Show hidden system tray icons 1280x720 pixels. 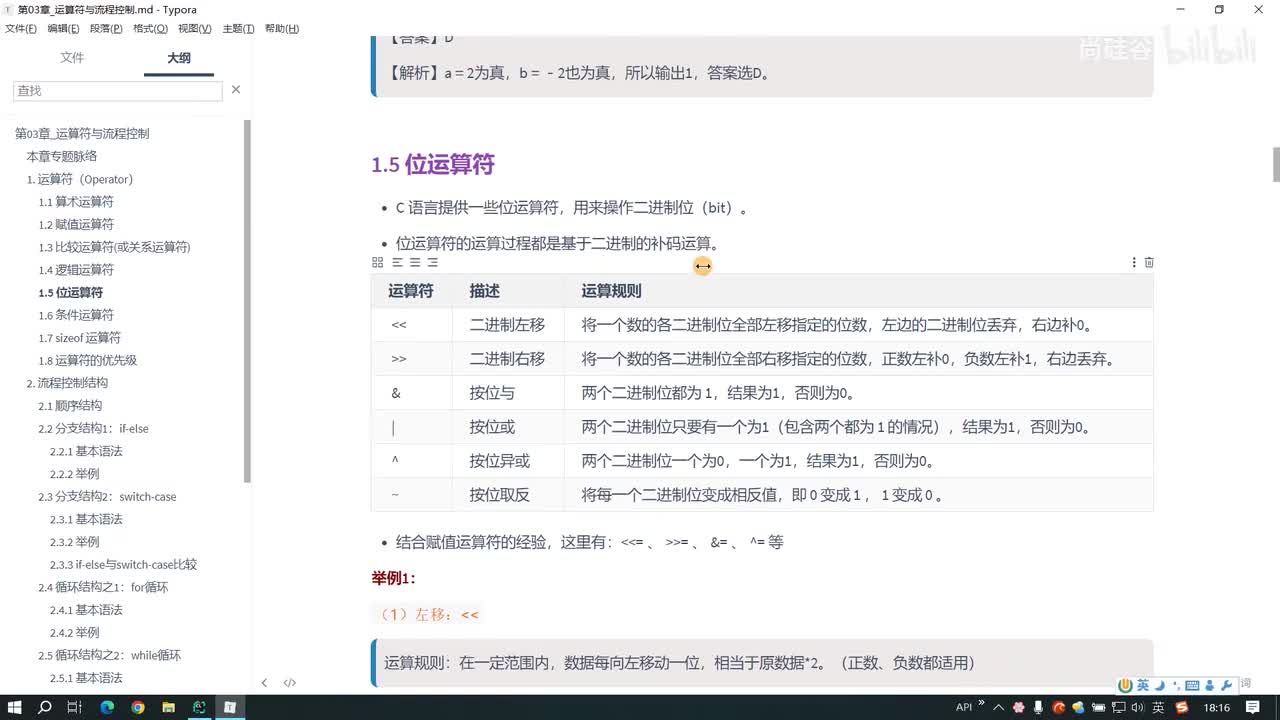point(998,707)
